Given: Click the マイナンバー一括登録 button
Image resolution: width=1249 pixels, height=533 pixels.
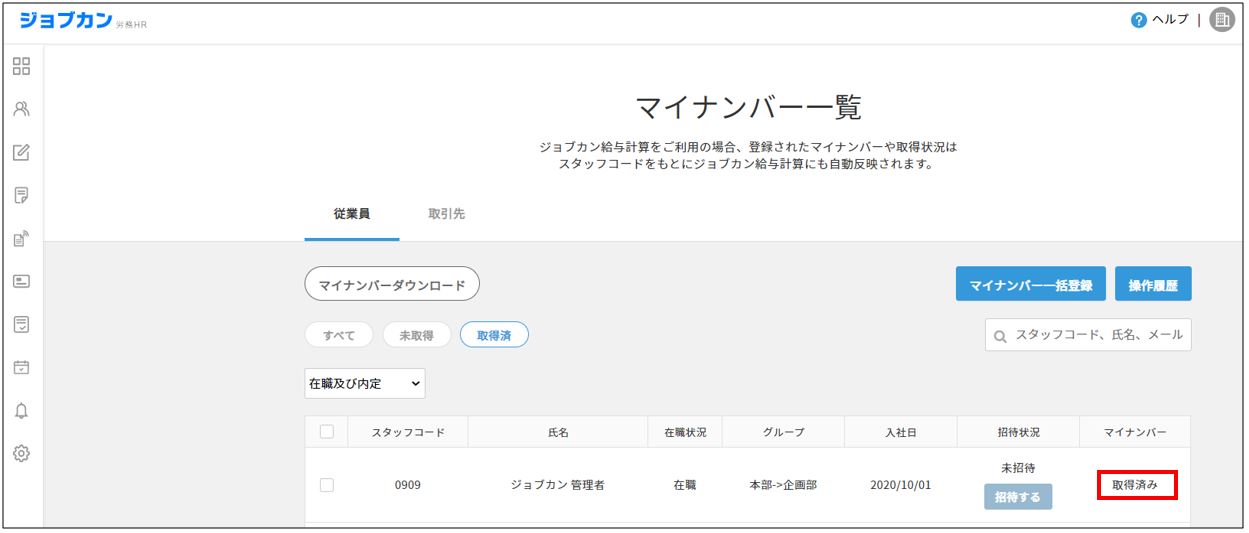Looking at the screenshot, I should pyautogui.click(x=1030, y=285).
